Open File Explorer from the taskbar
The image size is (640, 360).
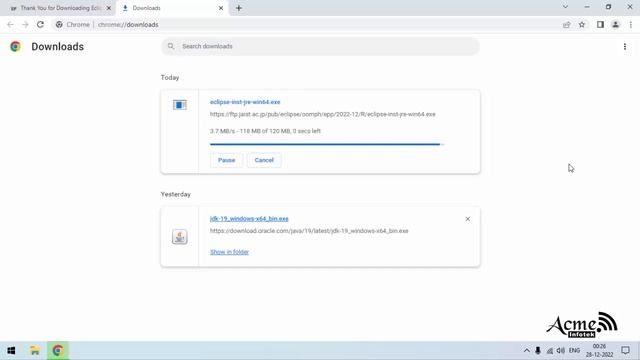(35, 351)
